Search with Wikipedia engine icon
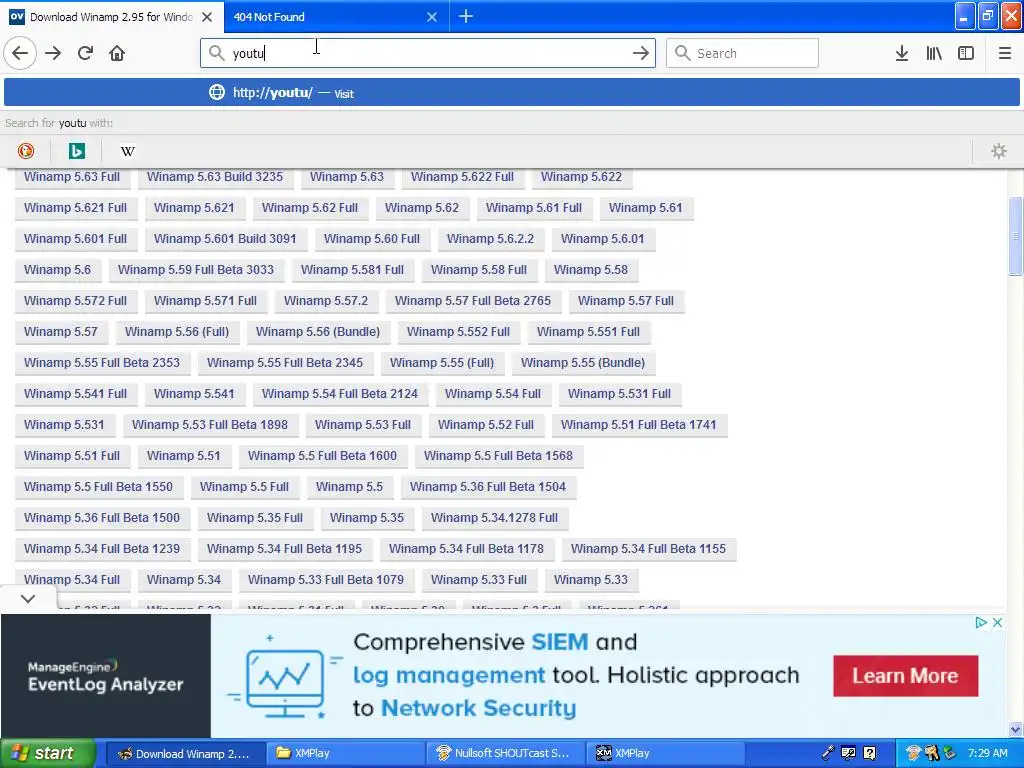This screenshot has width=1024, height=768. tap(128, 152)
